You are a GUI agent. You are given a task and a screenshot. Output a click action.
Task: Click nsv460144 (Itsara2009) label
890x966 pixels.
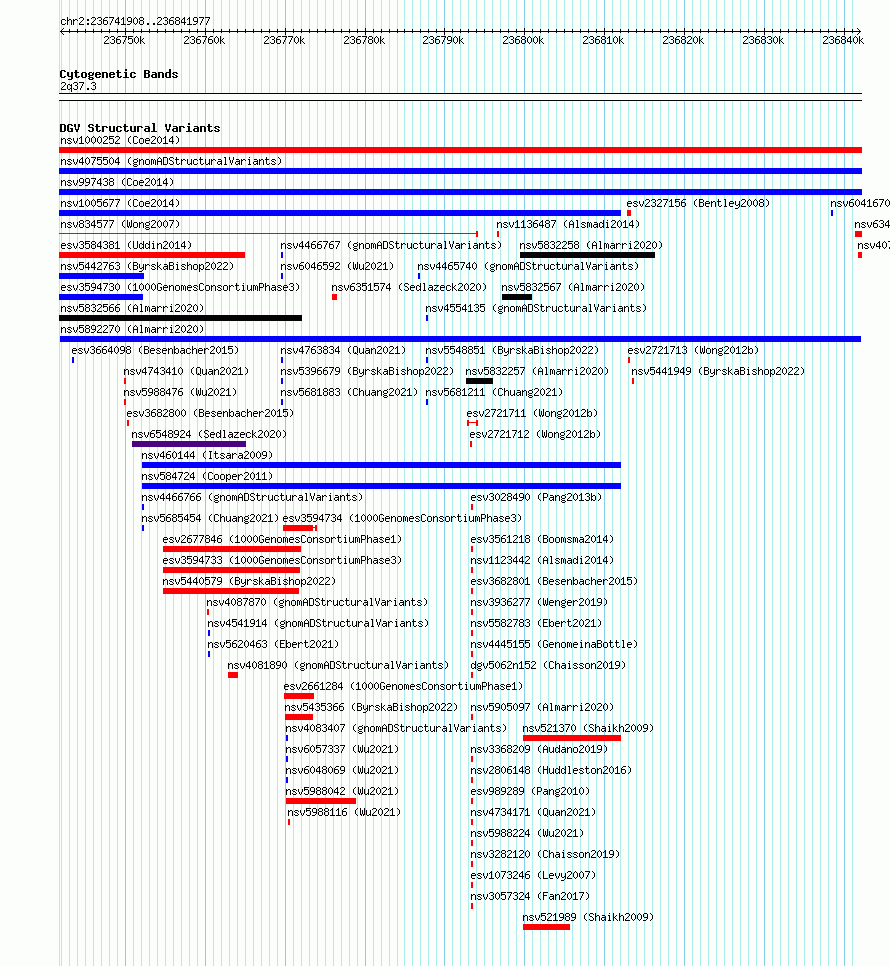coord(207,455)
